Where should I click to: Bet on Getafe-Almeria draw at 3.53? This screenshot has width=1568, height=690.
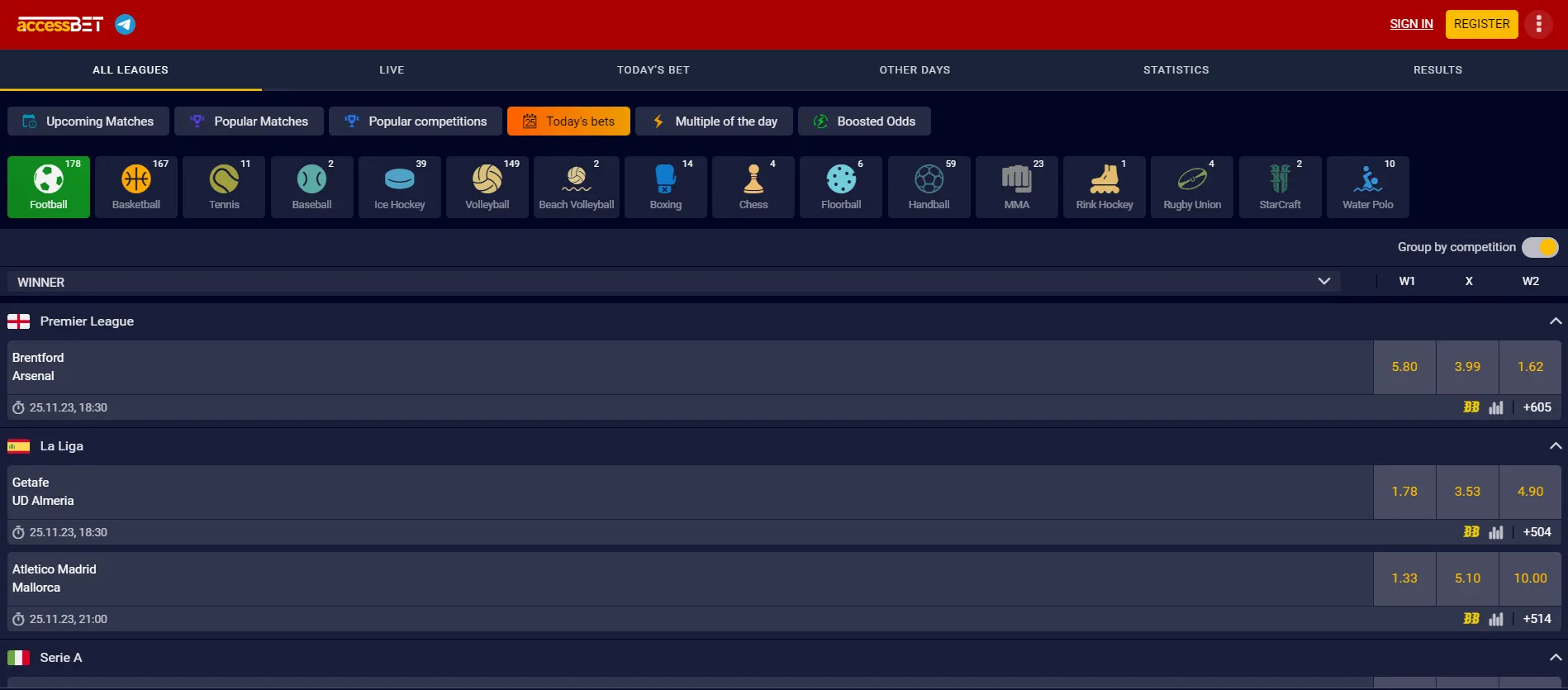click(x=1467, y=492)
